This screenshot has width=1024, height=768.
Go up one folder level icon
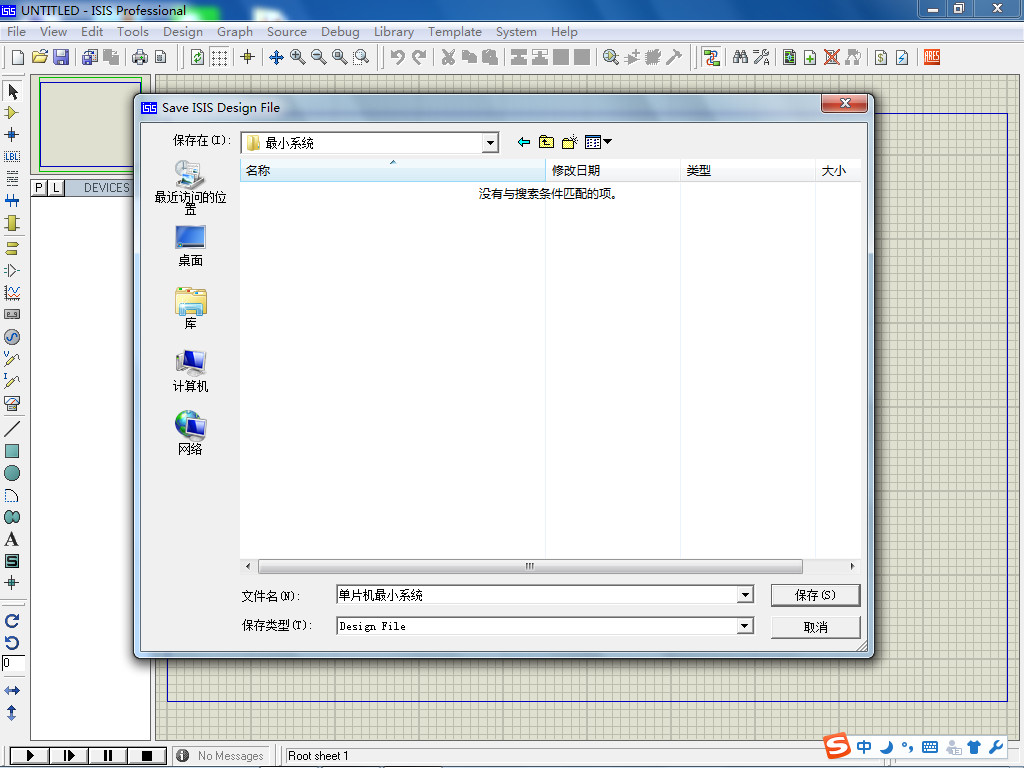[546, 142]
